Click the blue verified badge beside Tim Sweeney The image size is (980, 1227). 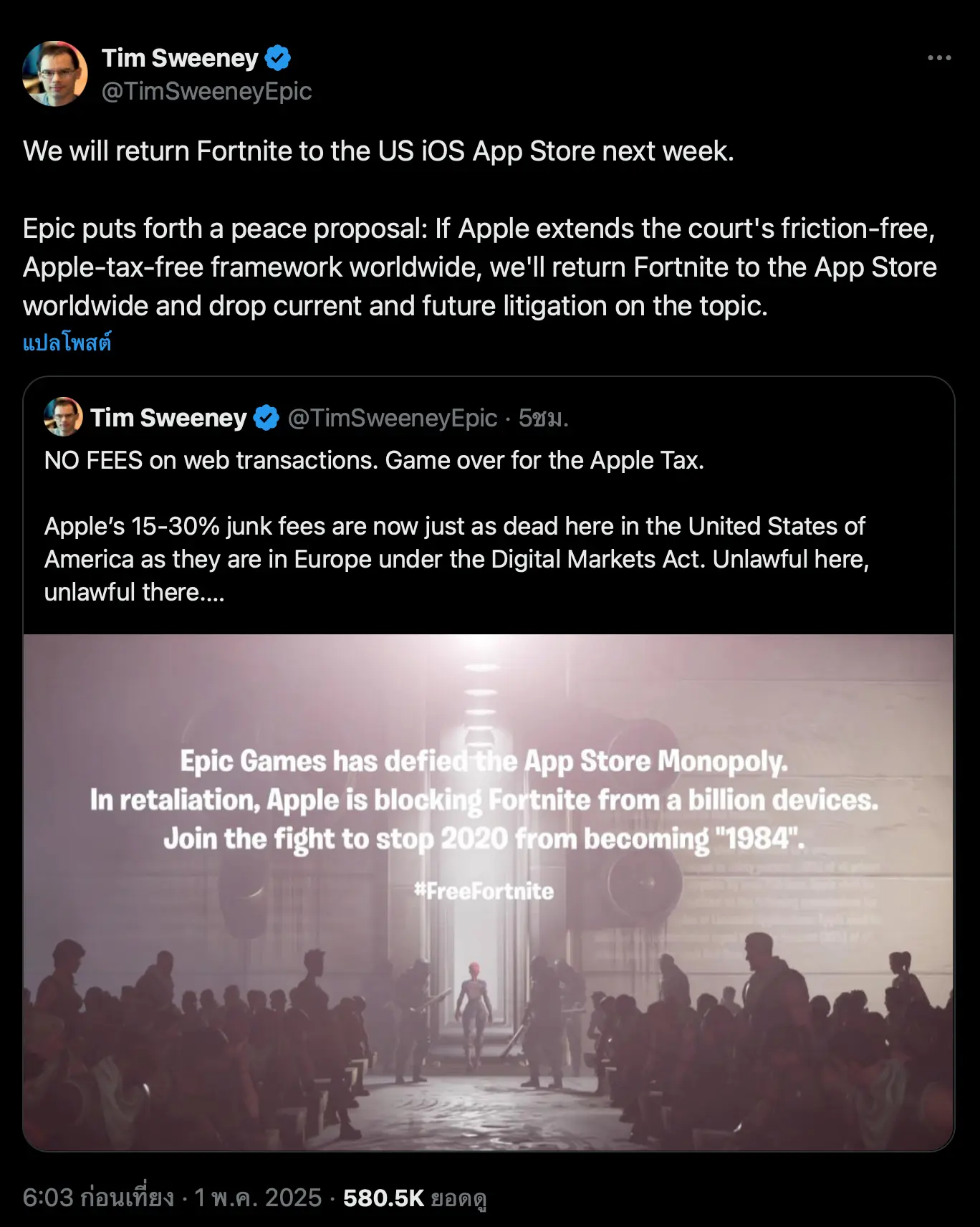point(278,58)
